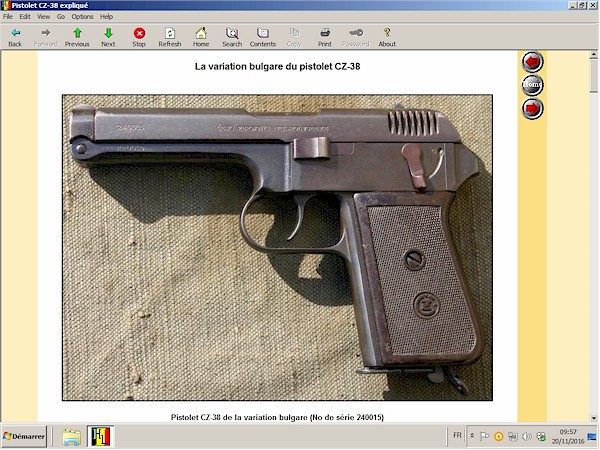
Task: Click the red Stop icon
Action: point(139,33)
